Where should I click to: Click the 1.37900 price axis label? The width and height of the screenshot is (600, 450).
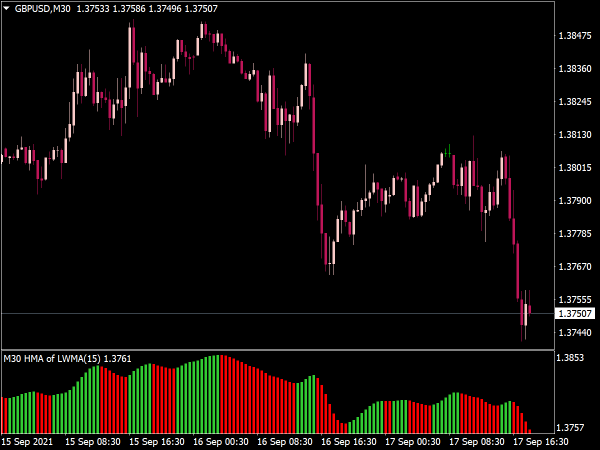click(575, 201)
